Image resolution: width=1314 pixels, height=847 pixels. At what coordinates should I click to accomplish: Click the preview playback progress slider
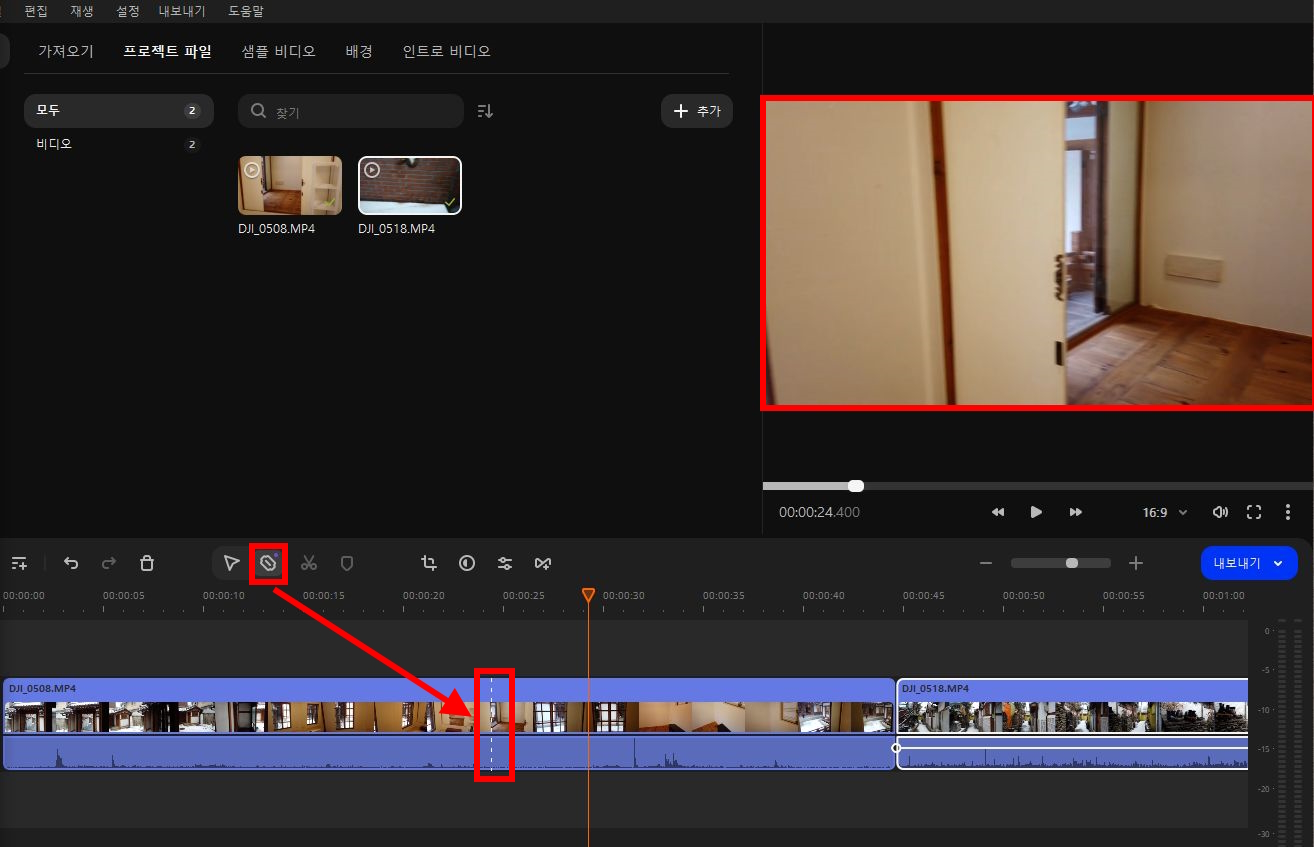pyautogui.click(x=1038, y=486)
